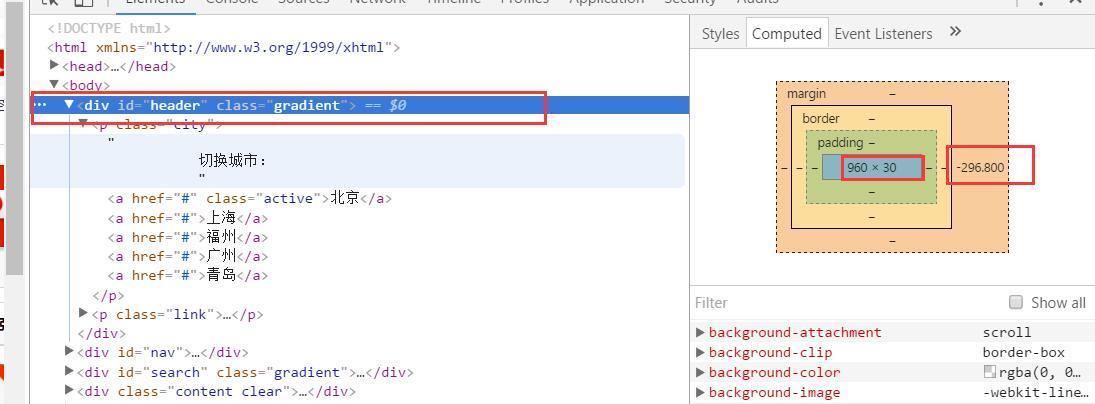Select the anchor element containing 北京
This screenshot has height=404, width=1095.
pos(250,198)
